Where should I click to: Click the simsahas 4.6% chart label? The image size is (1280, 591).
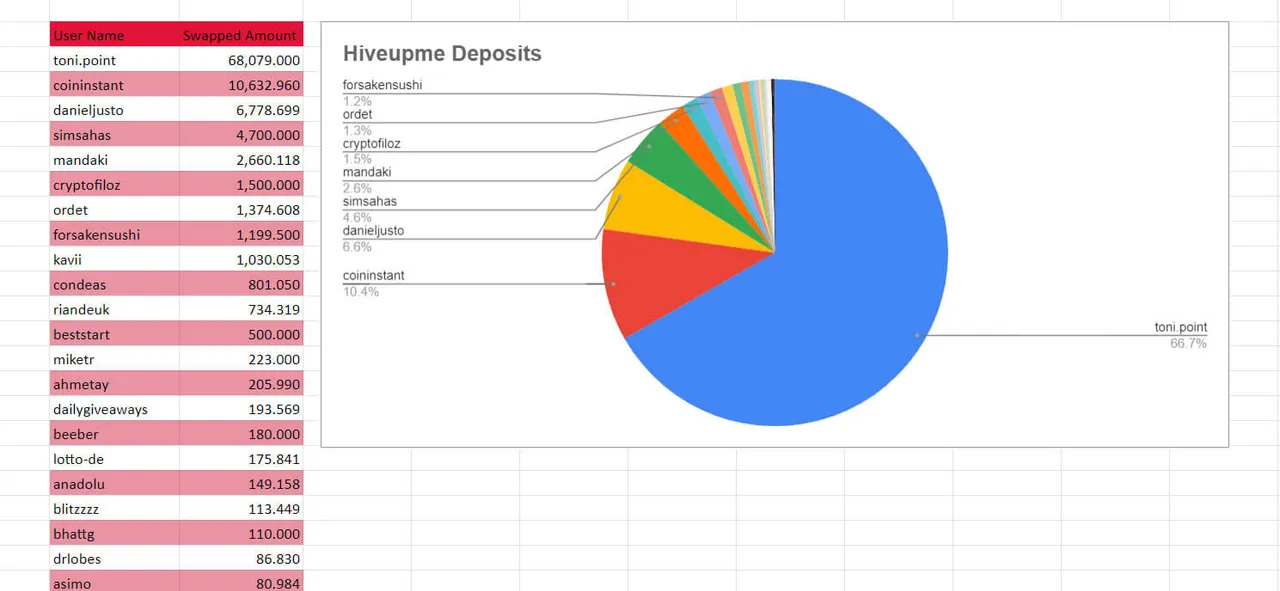click(x=370, y=209)
